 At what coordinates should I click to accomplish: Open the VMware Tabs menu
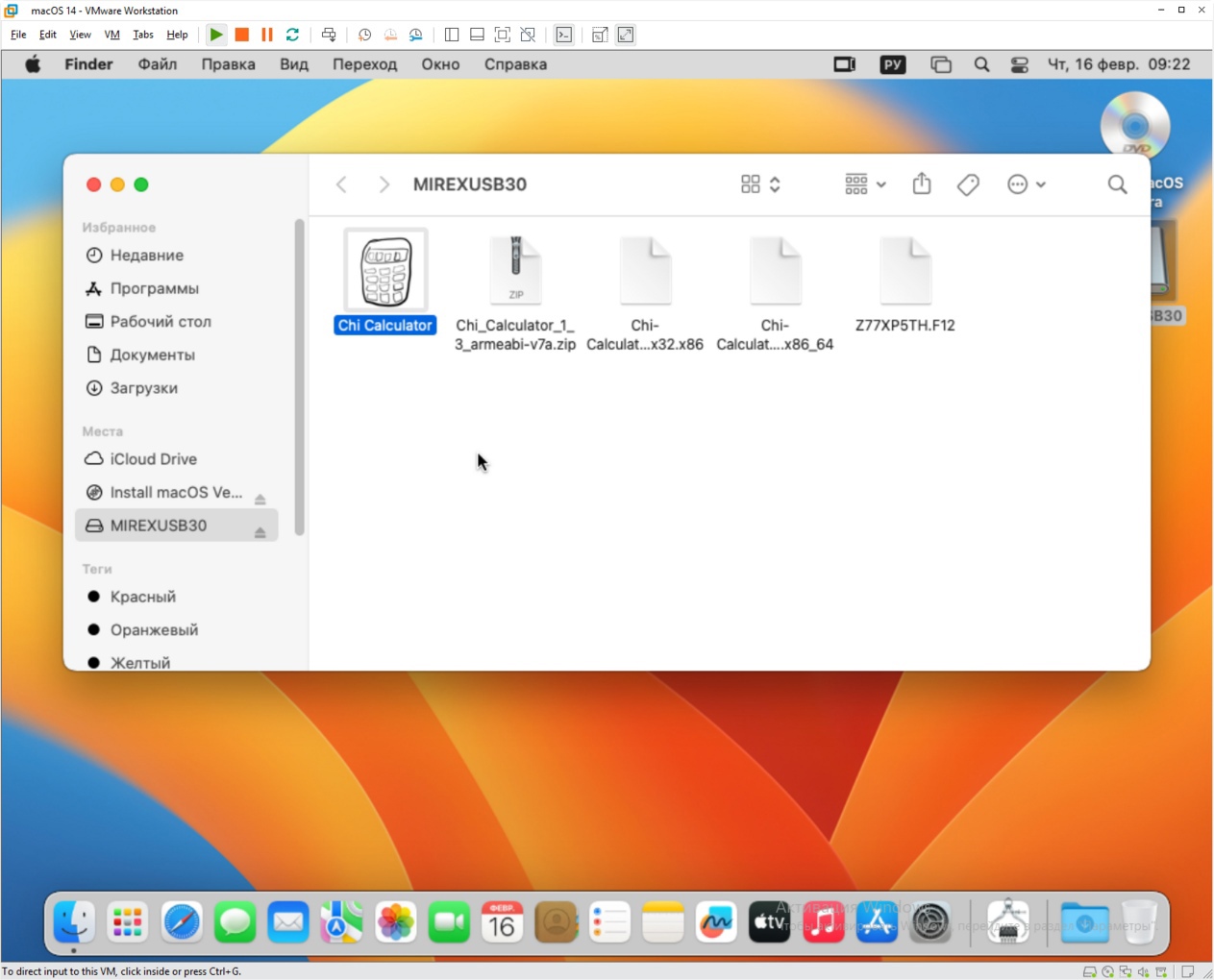click(x=143, y=35)
